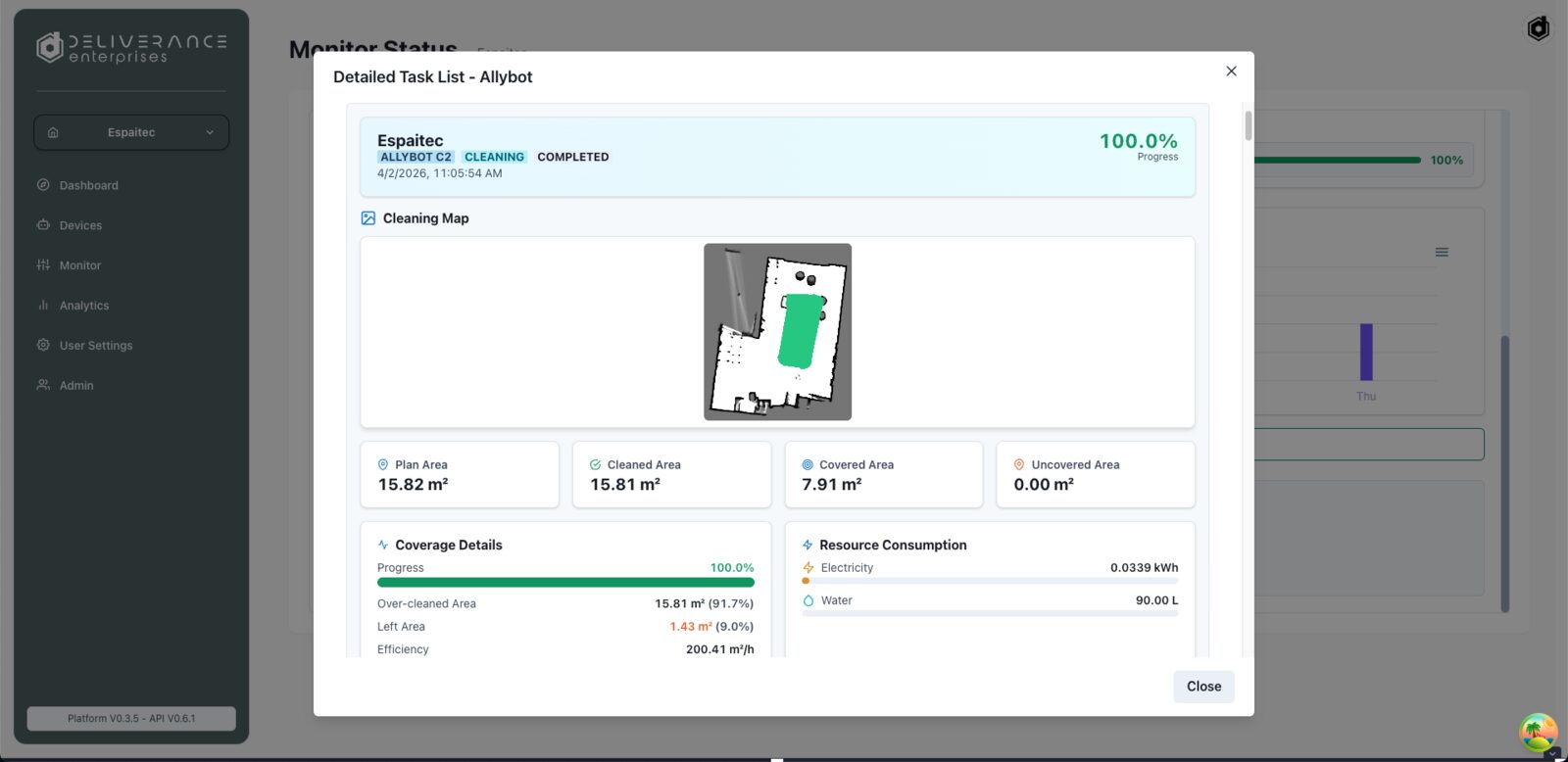
Task: Click the palm tree icon in bottom corner
Action: coord(1539,733)
